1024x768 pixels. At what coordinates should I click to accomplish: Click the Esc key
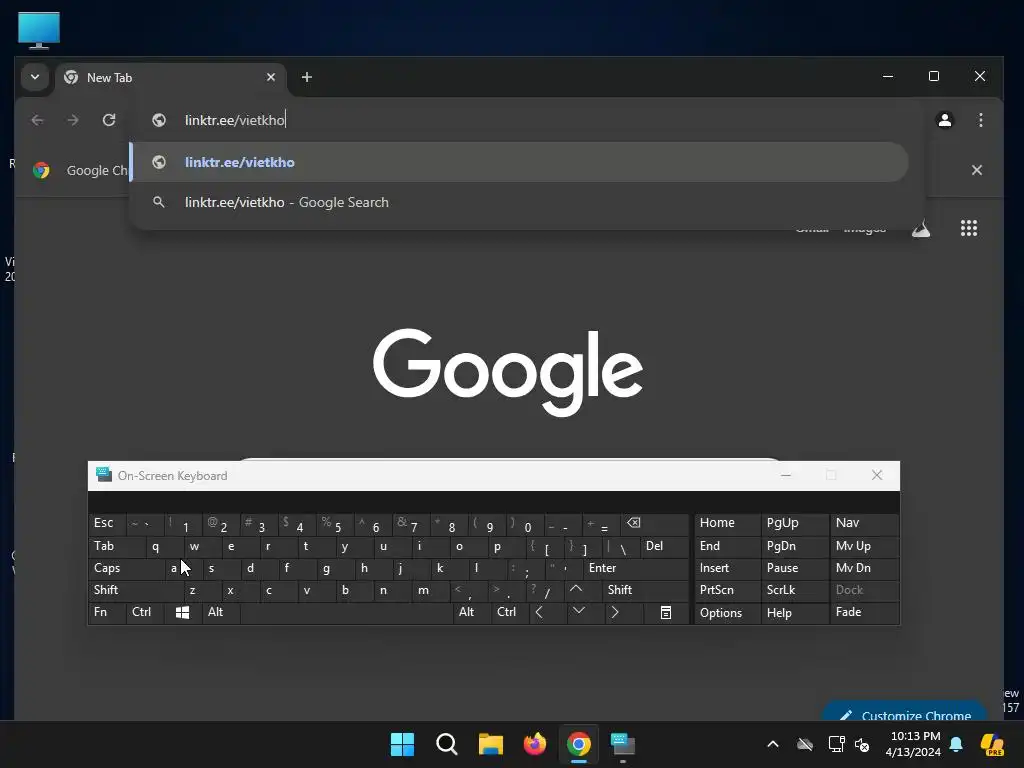(x=107, y=524)
